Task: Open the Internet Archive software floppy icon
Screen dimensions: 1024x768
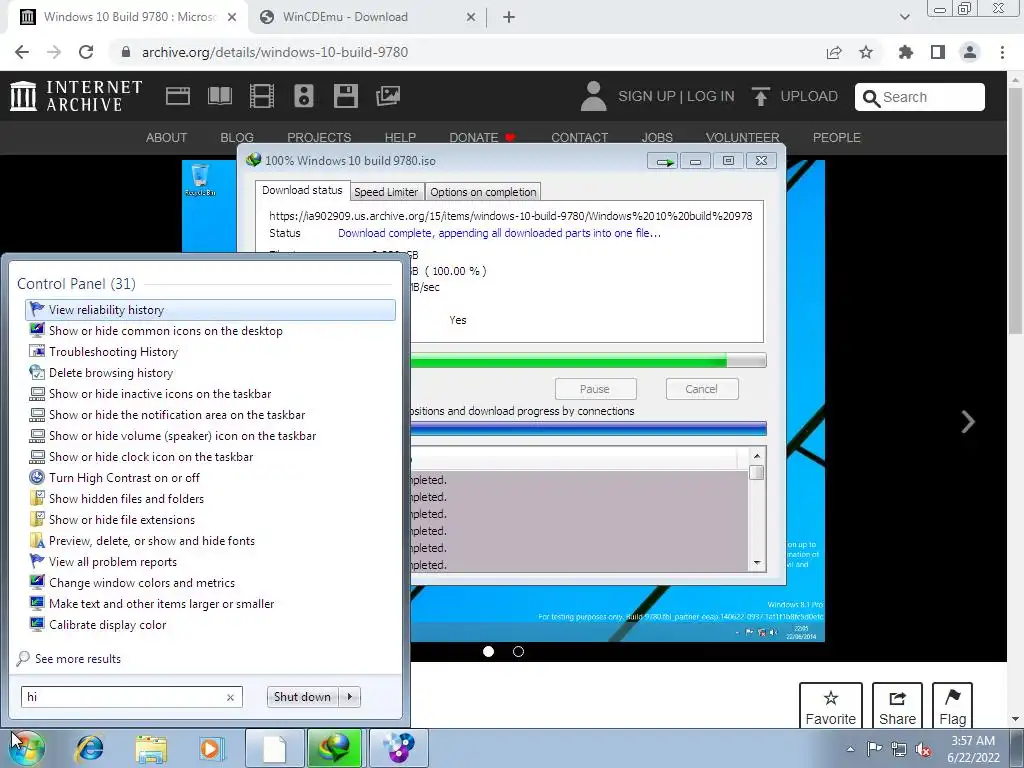Action: (345, 96)
